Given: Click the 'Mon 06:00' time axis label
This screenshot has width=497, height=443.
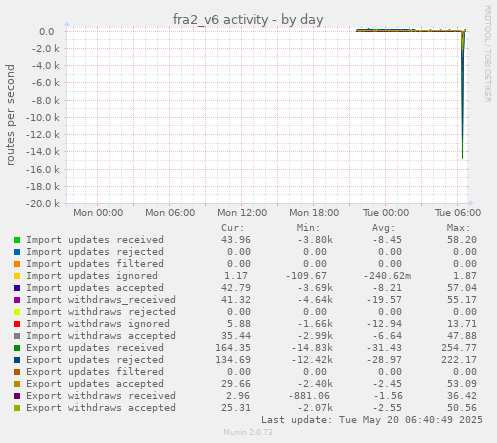Looking at the screenshot, I should tap(170, 213).
